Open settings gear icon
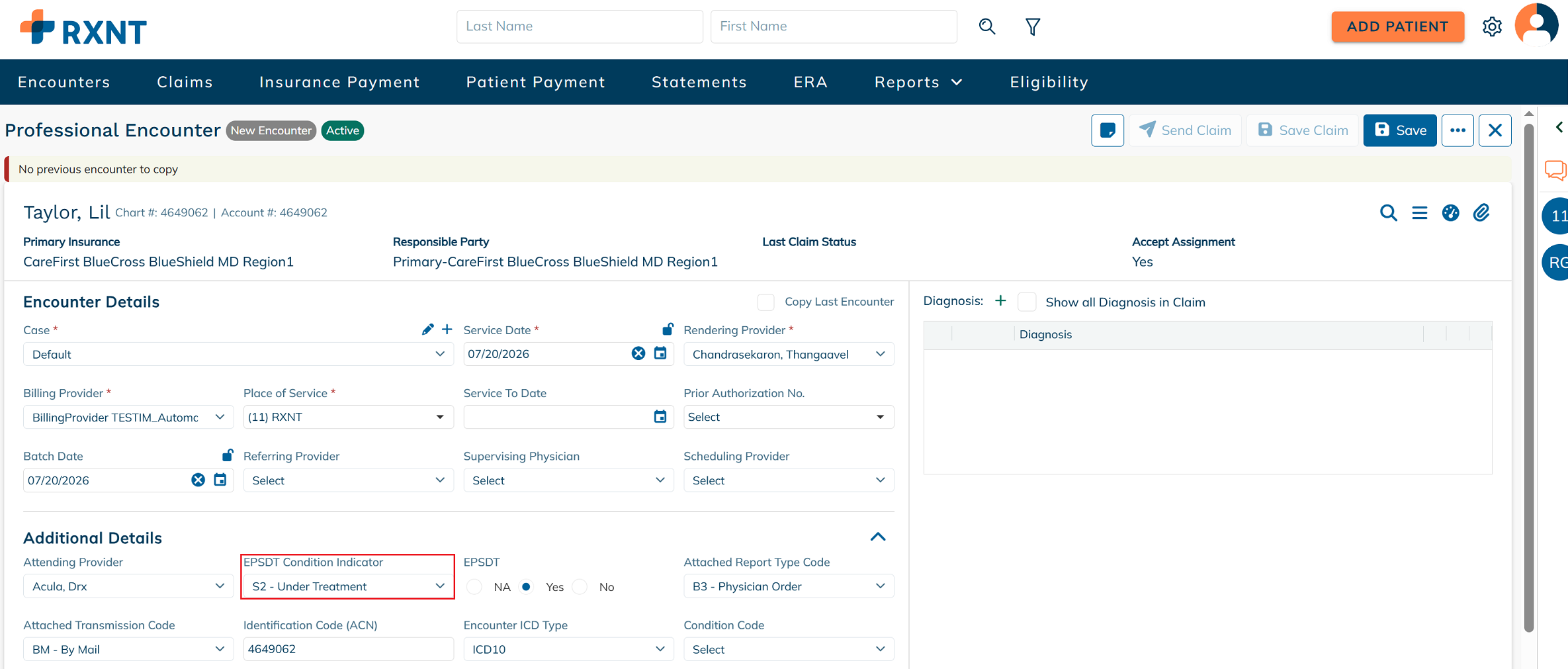Image resolution: width=1568 pixels, height=669 pixels. (1492, 26)
